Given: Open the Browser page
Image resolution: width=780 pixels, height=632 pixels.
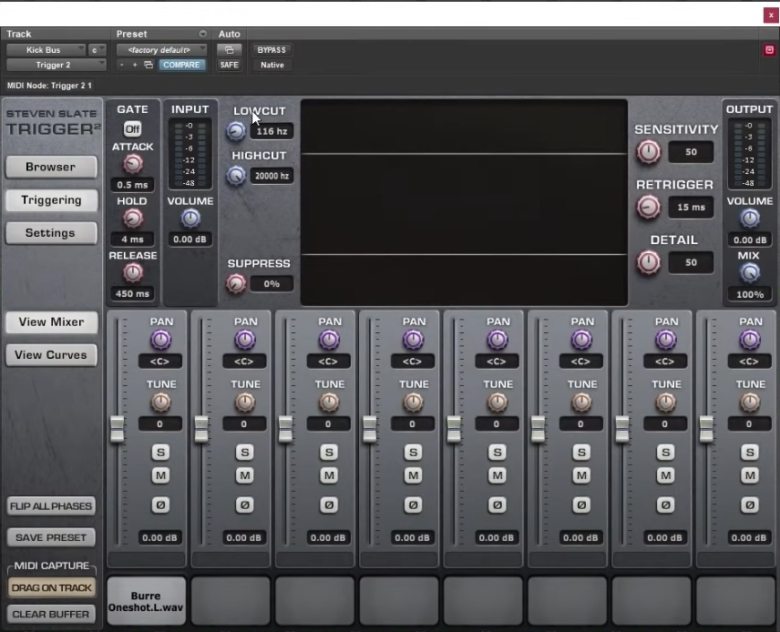Looking at the screenshot, I should [x=51, y=167].
